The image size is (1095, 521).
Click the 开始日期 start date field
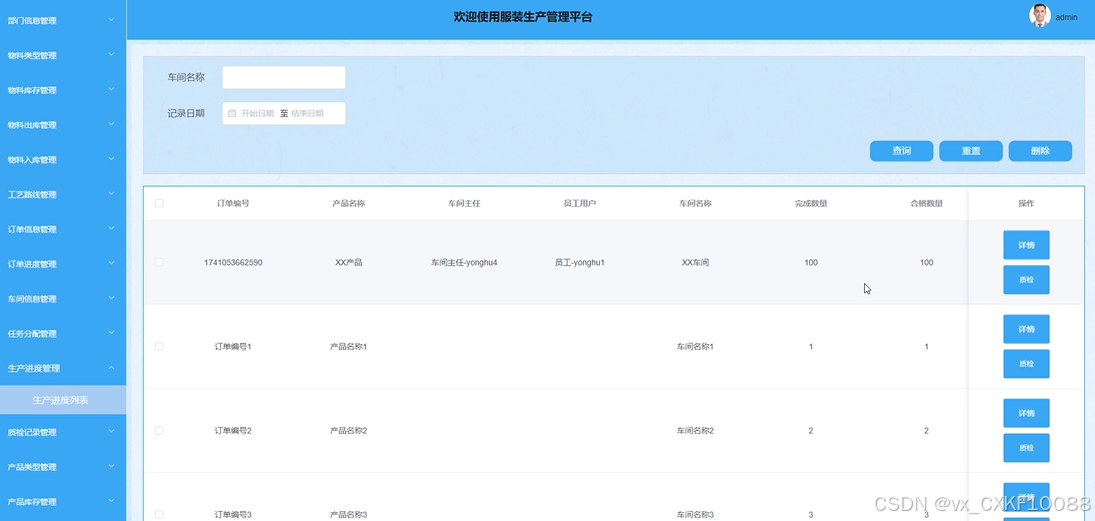pos(257,113)
